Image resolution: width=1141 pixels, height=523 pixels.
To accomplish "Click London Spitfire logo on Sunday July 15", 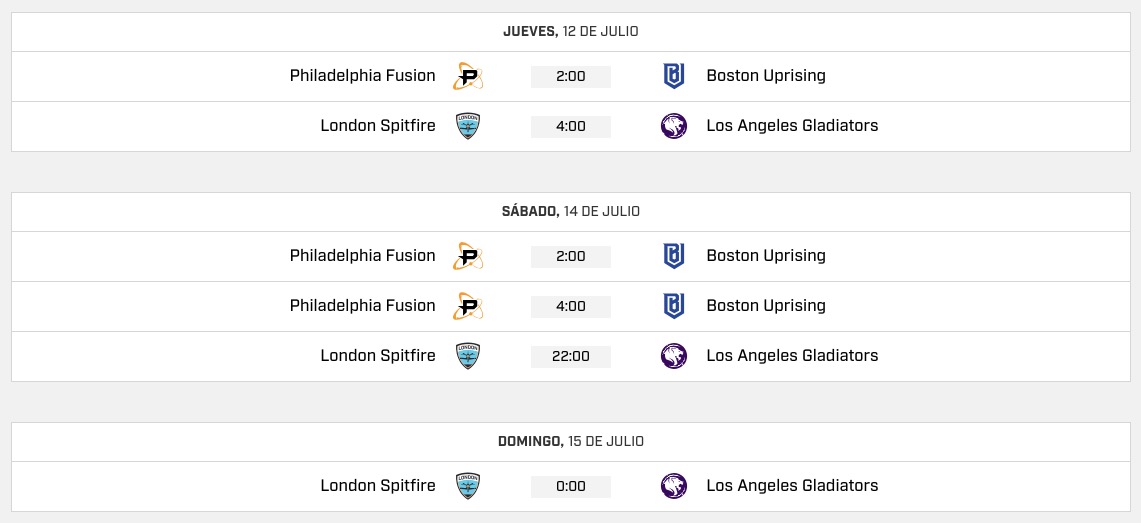I will click(468, 486).
